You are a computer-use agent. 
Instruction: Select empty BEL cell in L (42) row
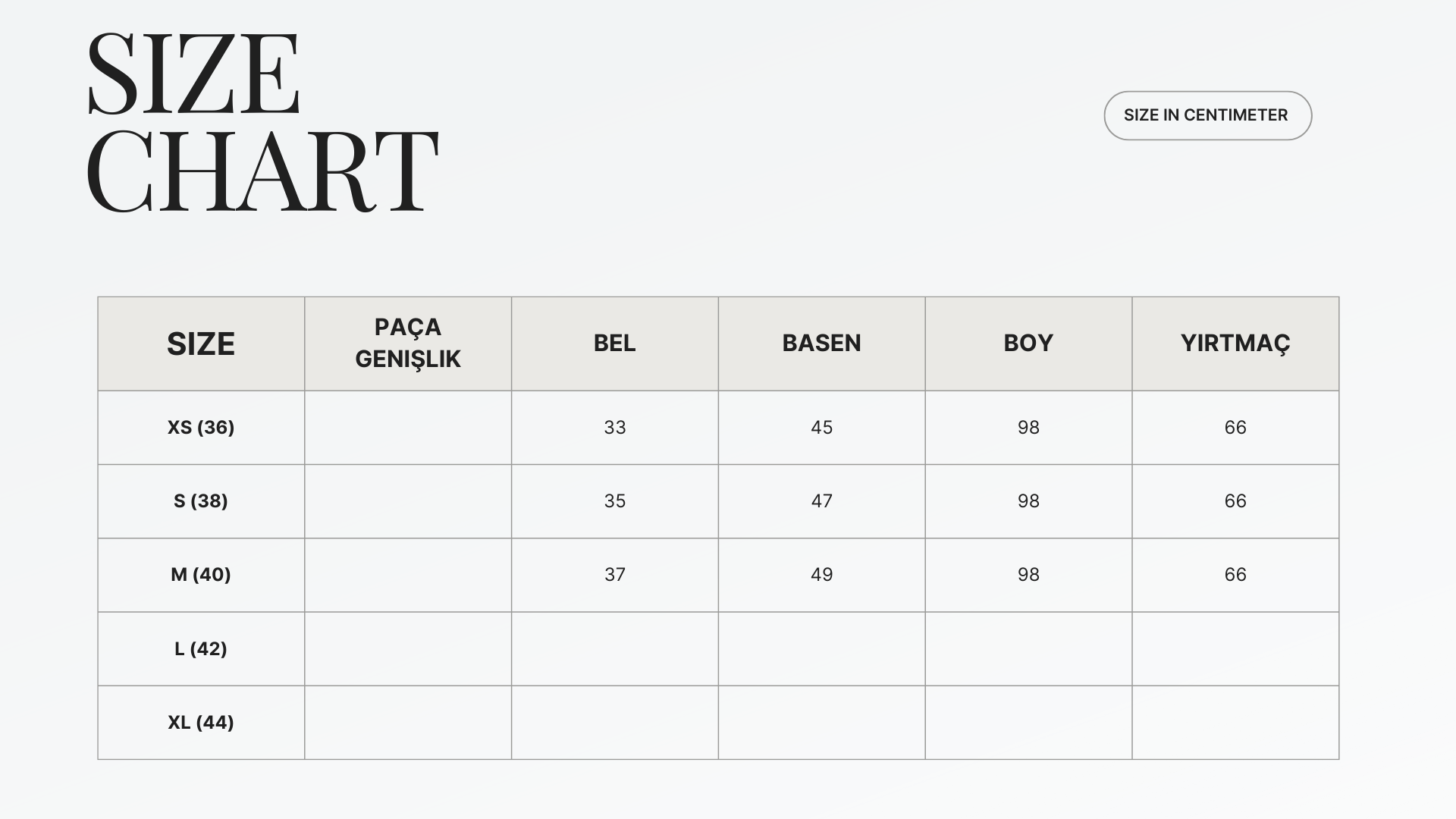[x=615, y=649]
